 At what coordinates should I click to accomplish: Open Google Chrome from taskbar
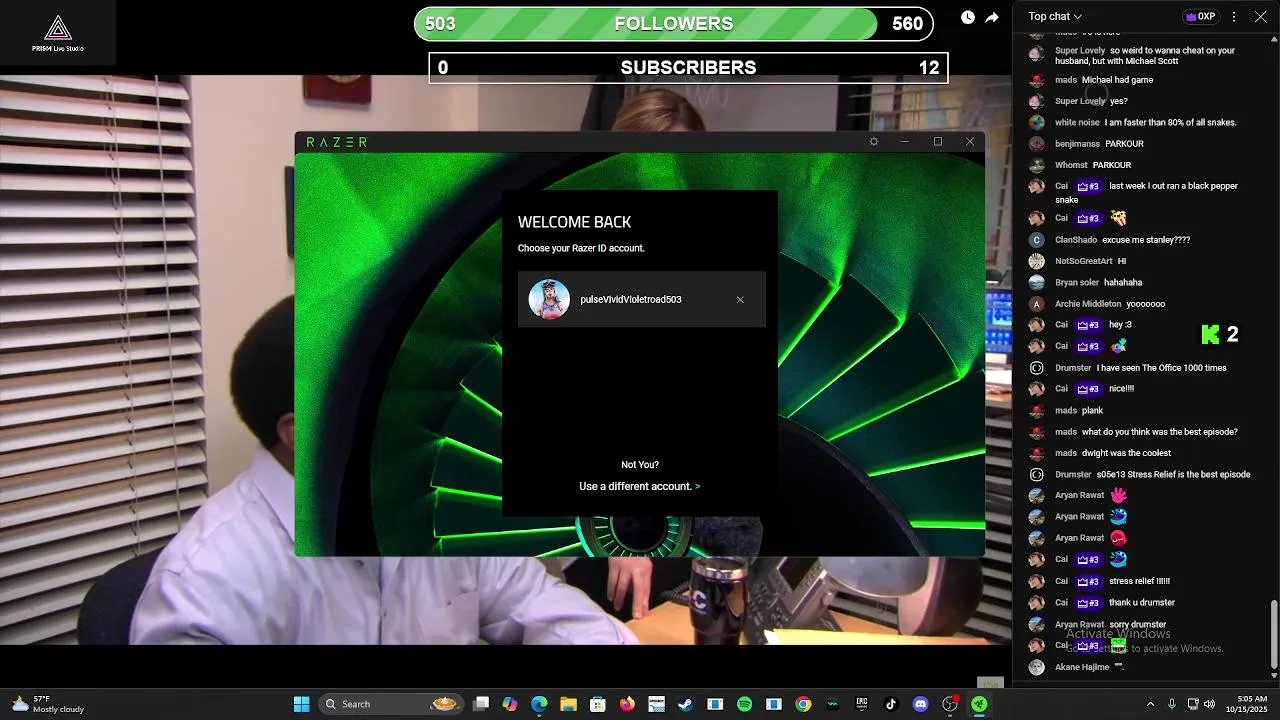803,704
